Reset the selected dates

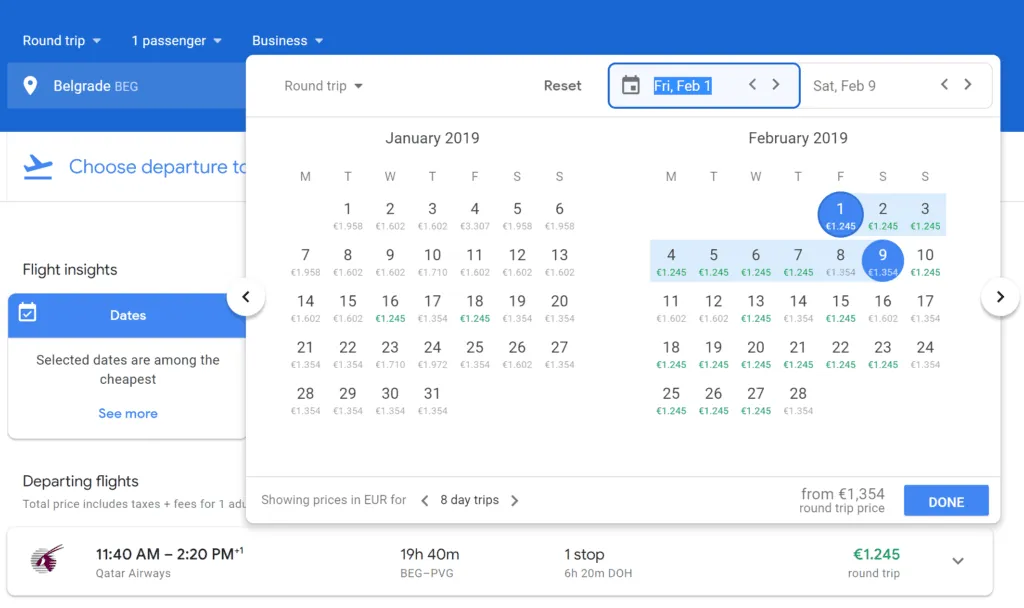(x=562, y=86)
